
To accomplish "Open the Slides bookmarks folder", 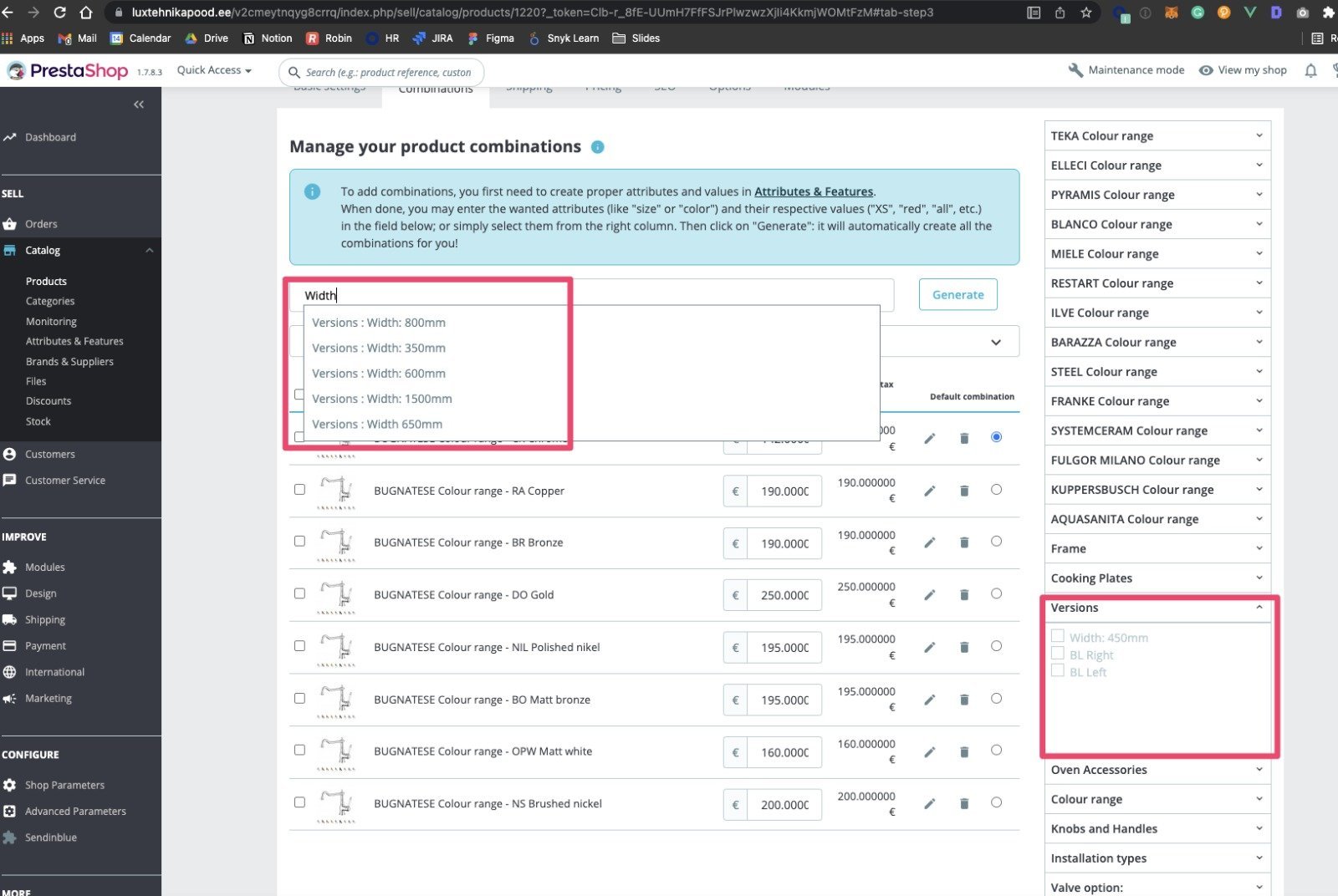I will (636, 38).
